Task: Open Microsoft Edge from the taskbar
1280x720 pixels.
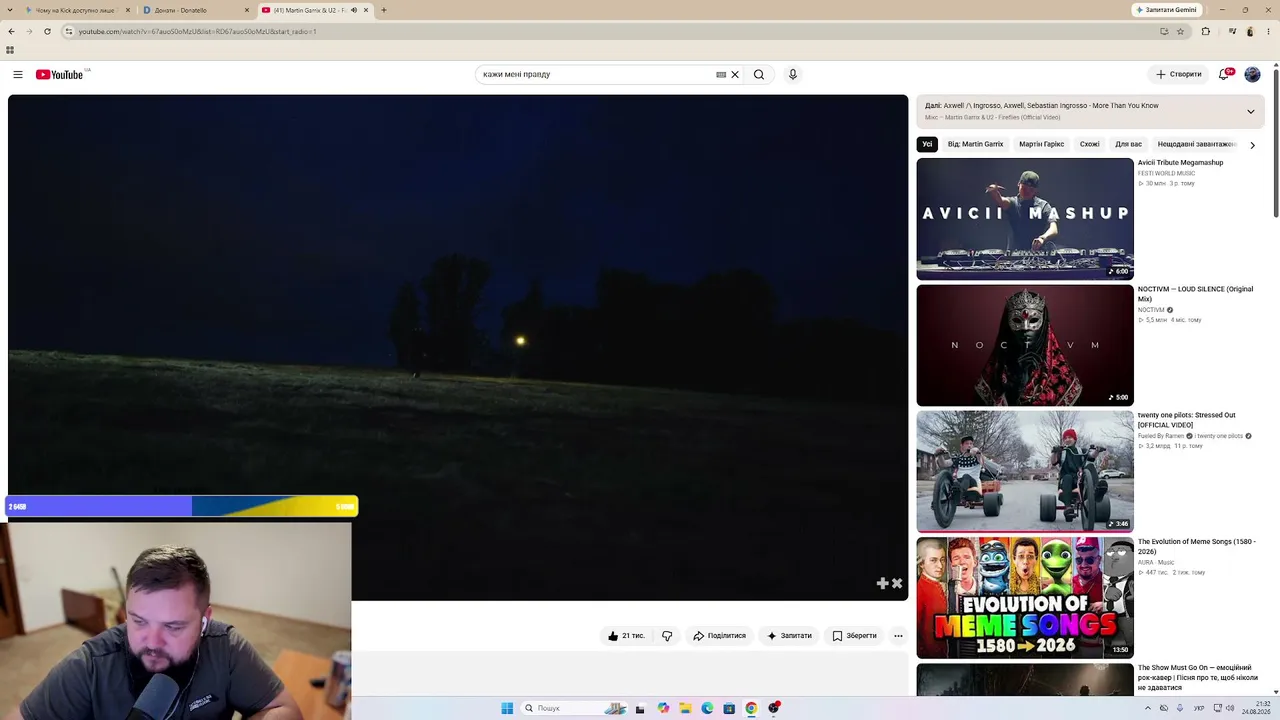Action: (707, 708)
